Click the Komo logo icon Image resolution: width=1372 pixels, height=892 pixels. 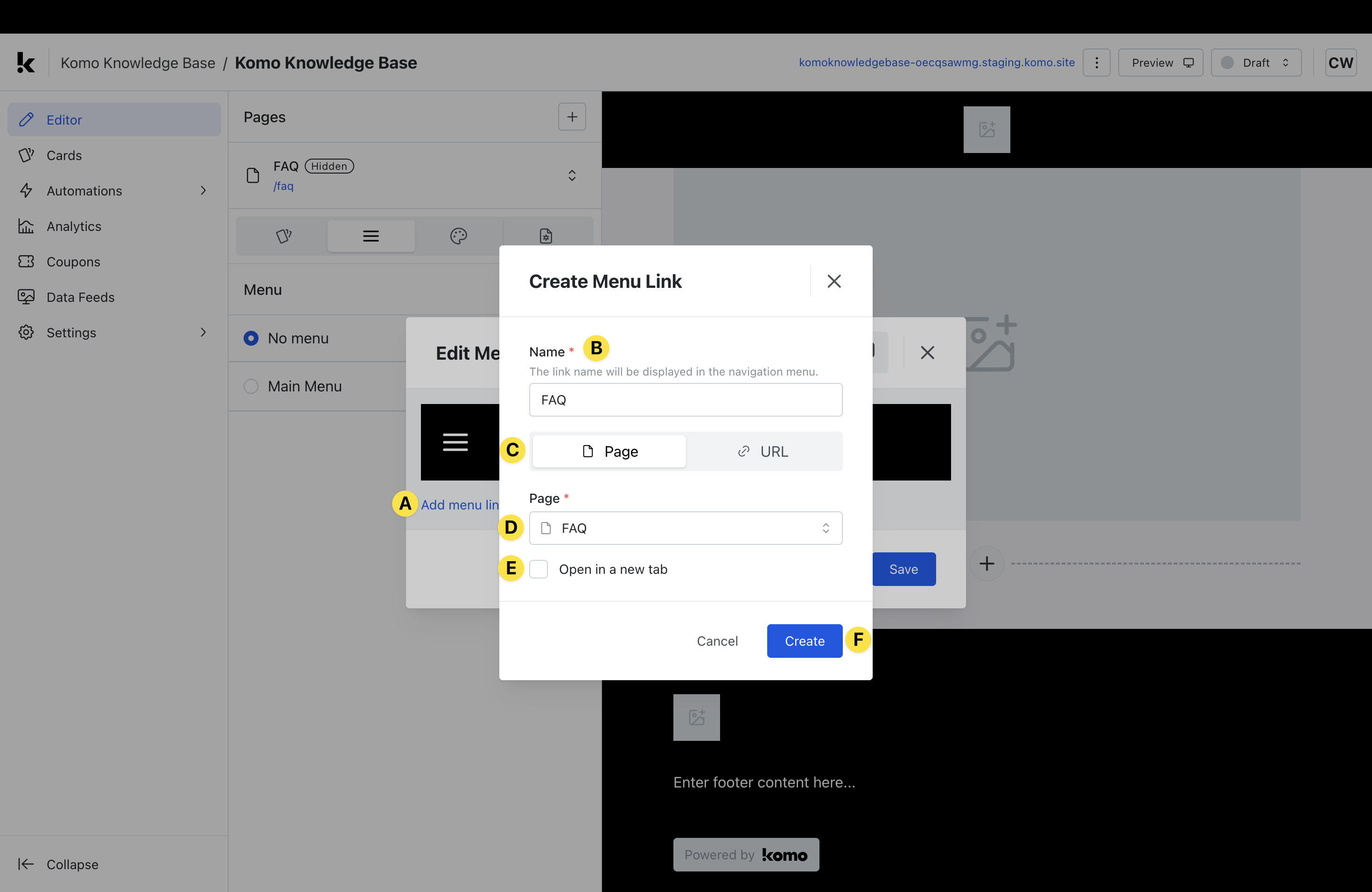25,62
